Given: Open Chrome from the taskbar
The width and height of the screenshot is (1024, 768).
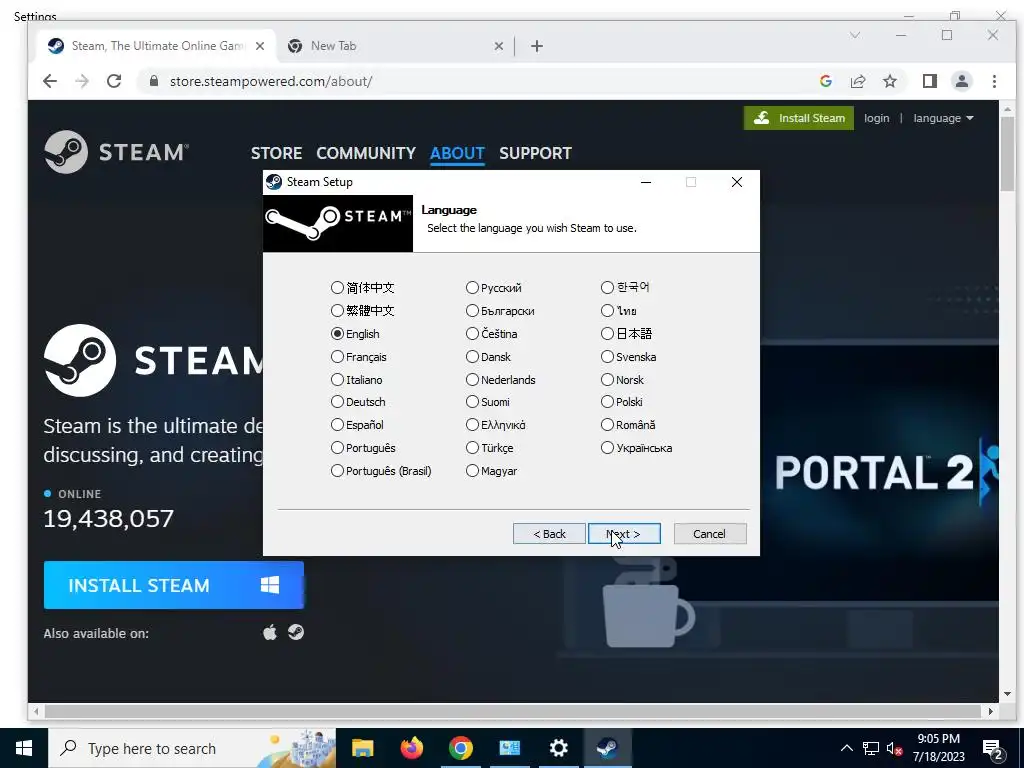Looking at the screenshot, I should [460, 748].
